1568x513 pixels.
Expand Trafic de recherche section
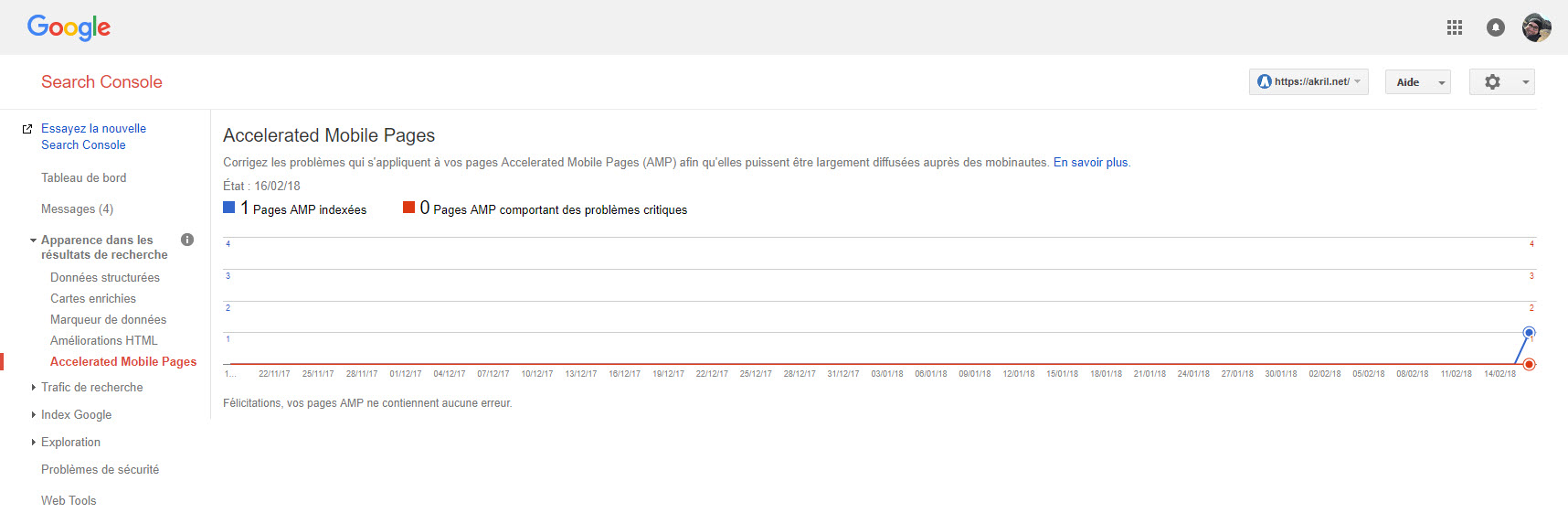tap(34, 388)
